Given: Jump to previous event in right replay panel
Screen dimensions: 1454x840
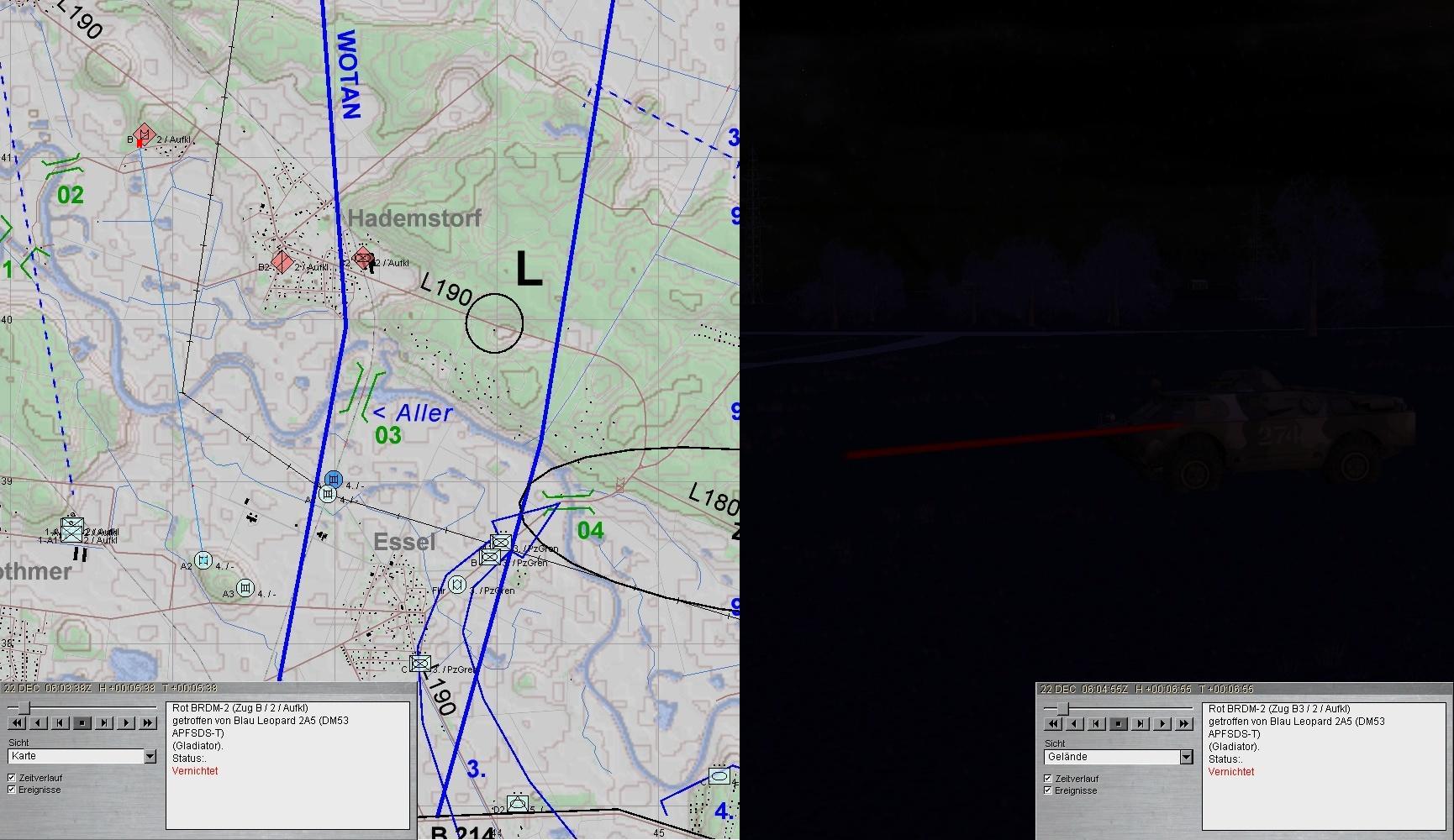Looking at the screenshot, I should pos(1097,723).
